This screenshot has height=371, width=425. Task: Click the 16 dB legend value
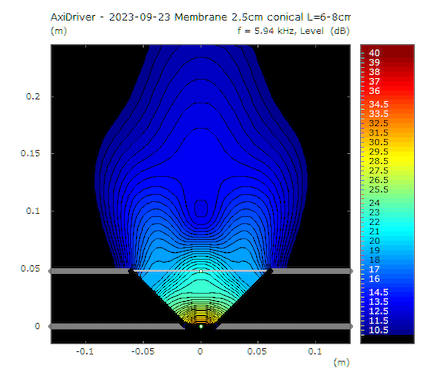374,279
